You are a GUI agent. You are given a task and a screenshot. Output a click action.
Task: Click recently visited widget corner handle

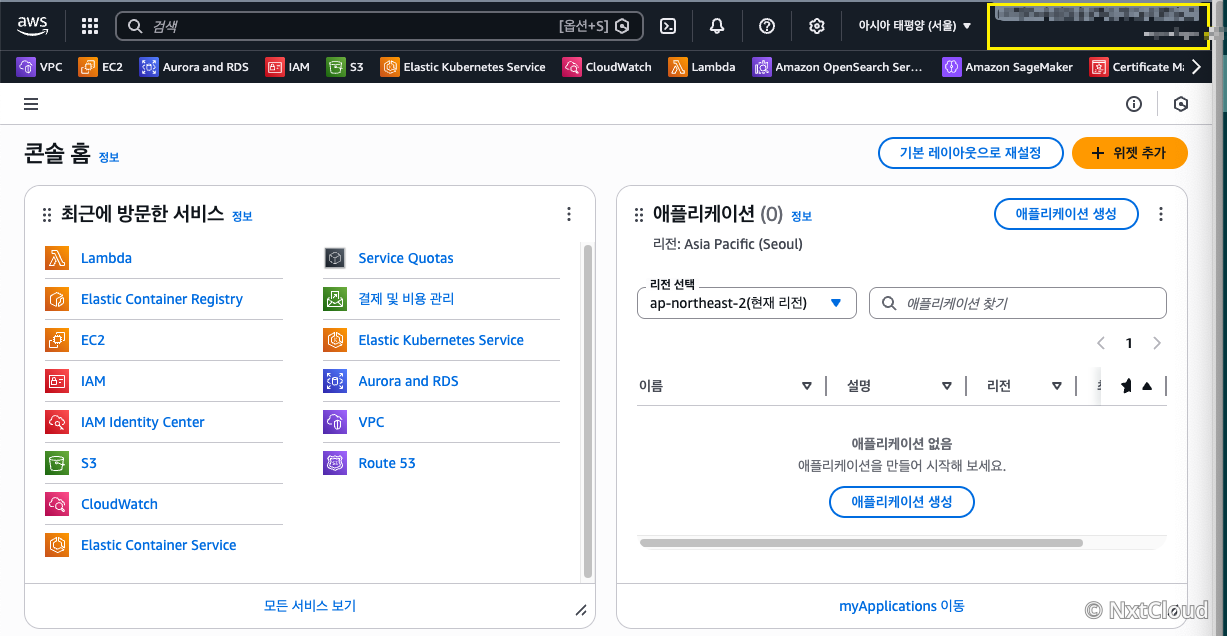coord(581,609)
